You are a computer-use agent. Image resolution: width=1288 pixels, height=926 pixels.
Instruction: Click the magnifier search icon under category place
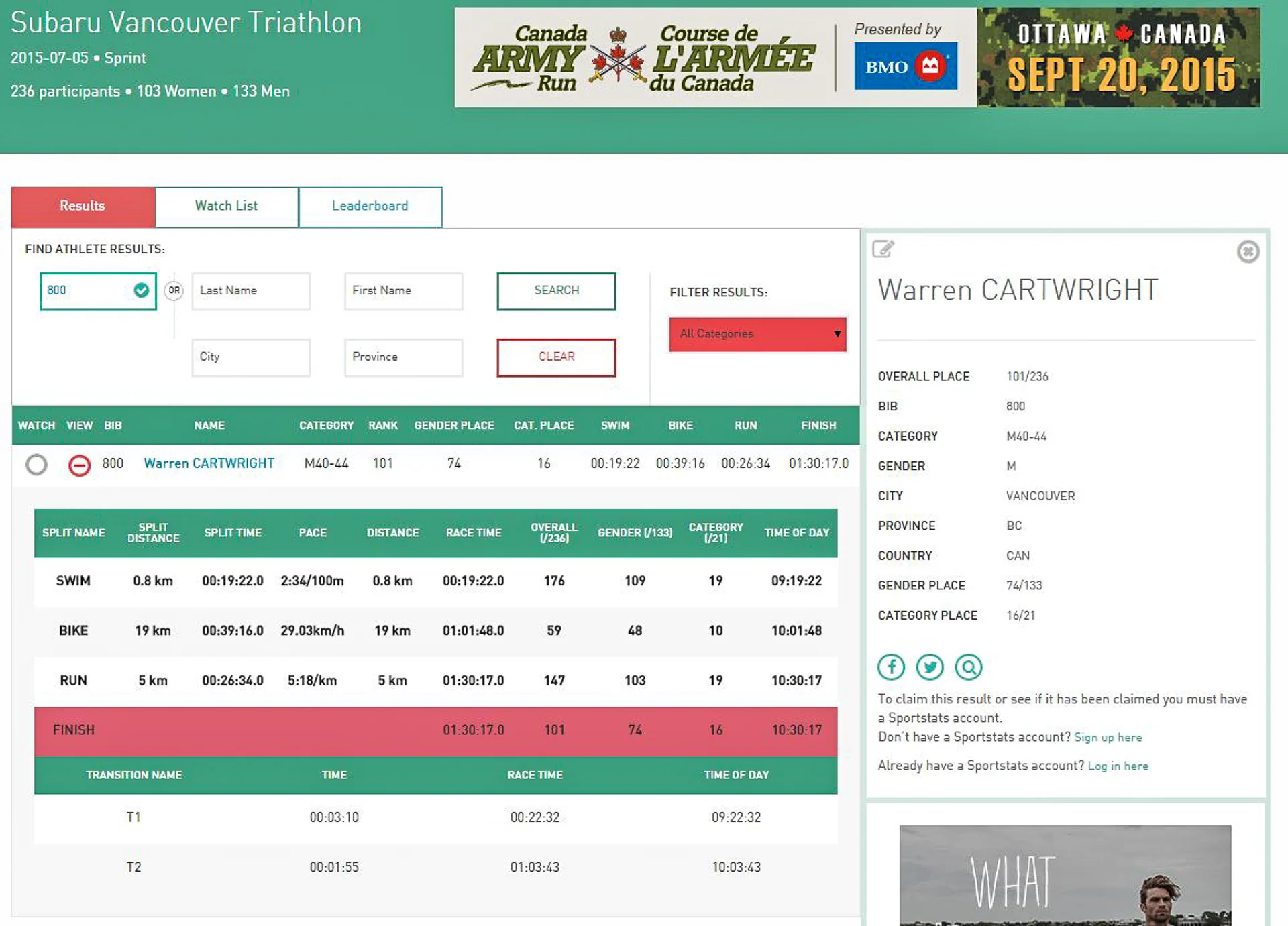tap(968, 667)
